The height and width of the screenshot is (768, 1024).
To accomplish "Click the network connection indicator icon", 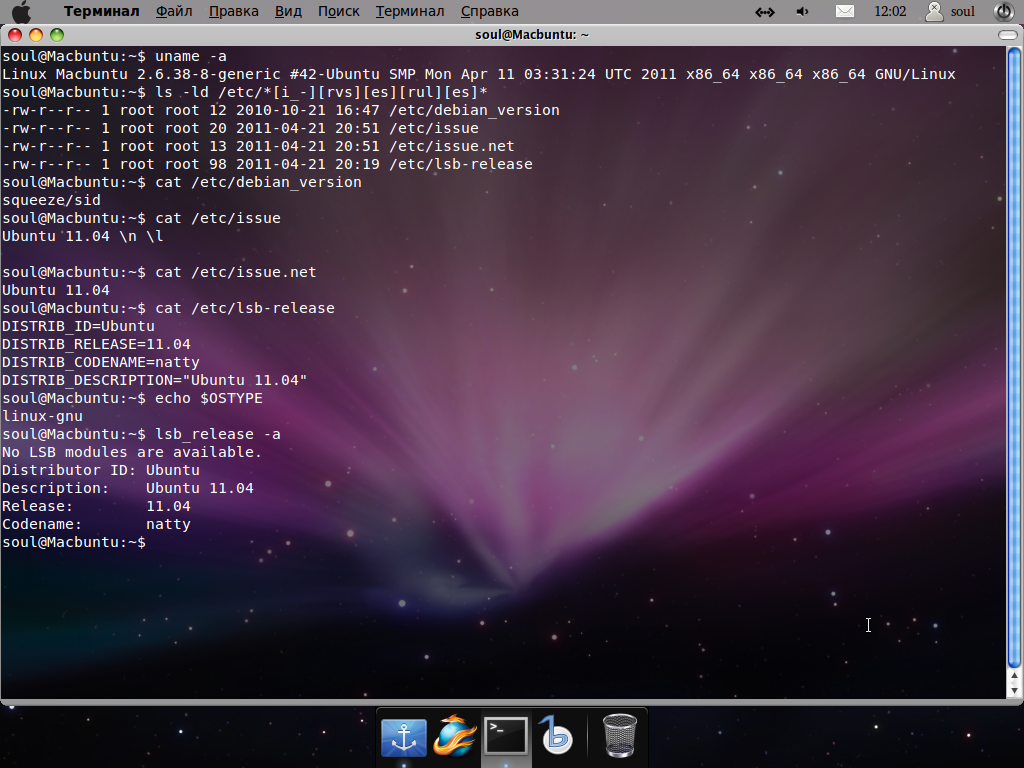I will 765,12.
